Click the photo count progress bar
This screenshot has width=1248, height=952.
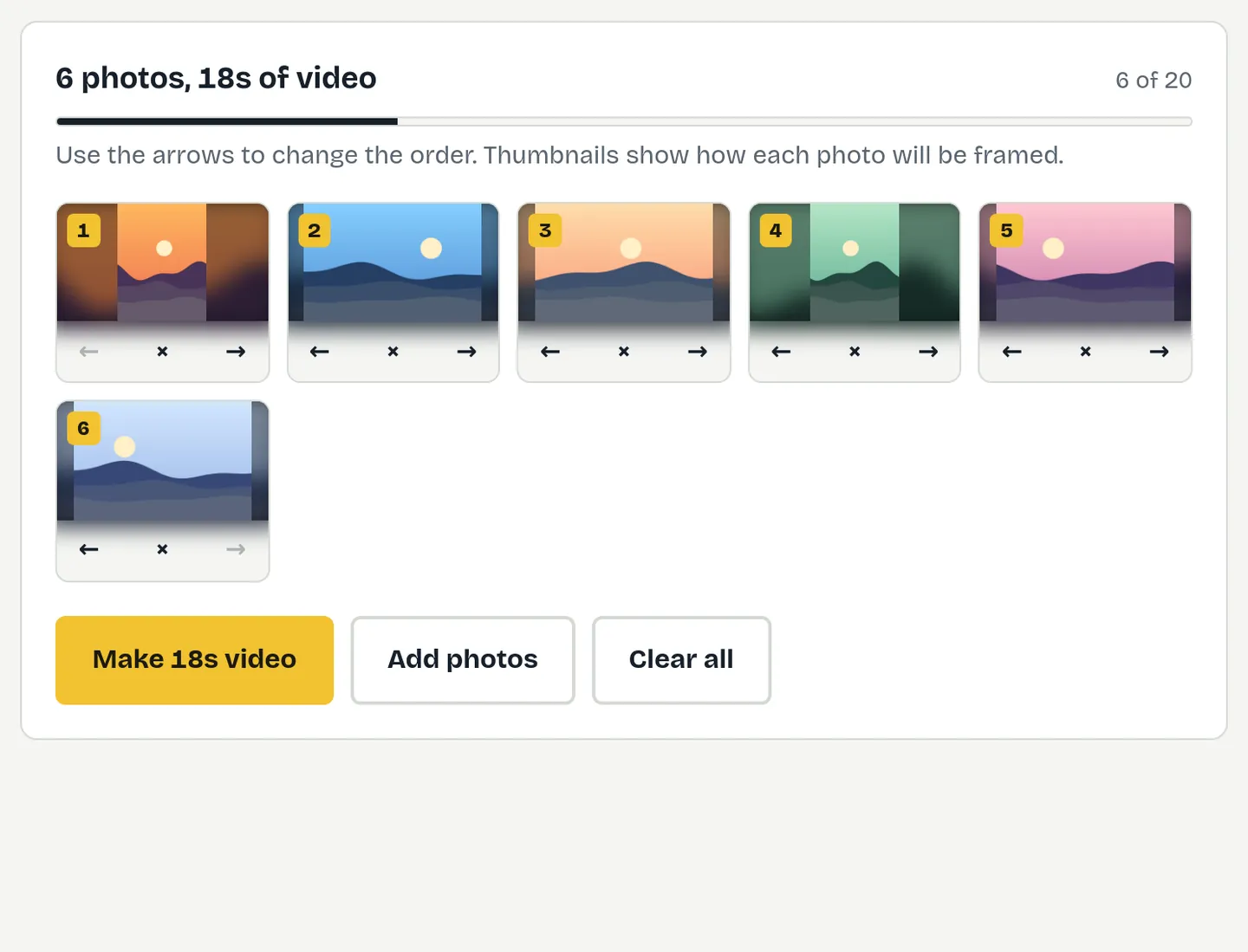click(x=624, y=121)
